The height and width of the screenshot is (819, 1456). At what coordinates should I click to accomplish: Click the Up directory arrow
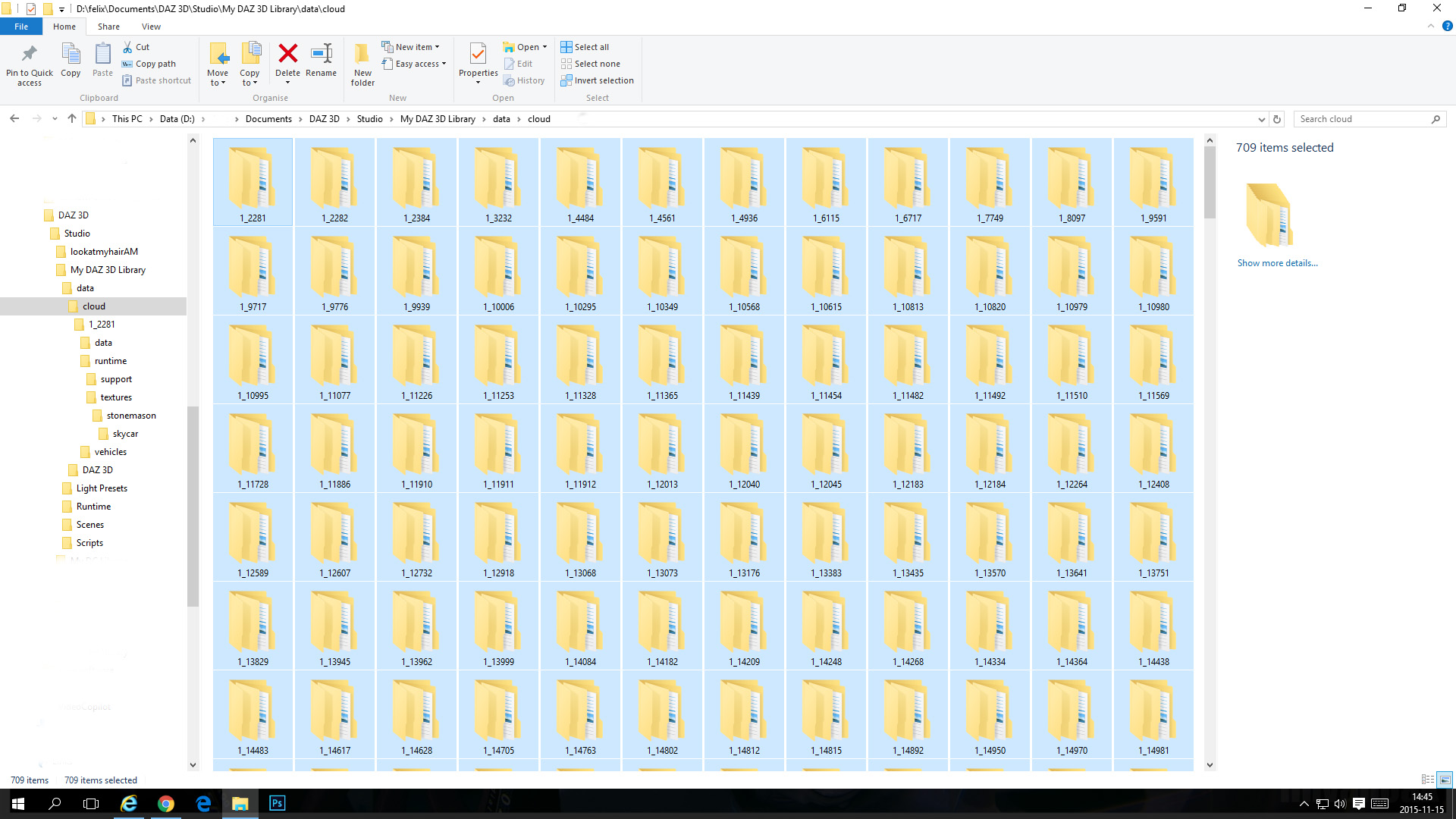(x=72, y=119)
